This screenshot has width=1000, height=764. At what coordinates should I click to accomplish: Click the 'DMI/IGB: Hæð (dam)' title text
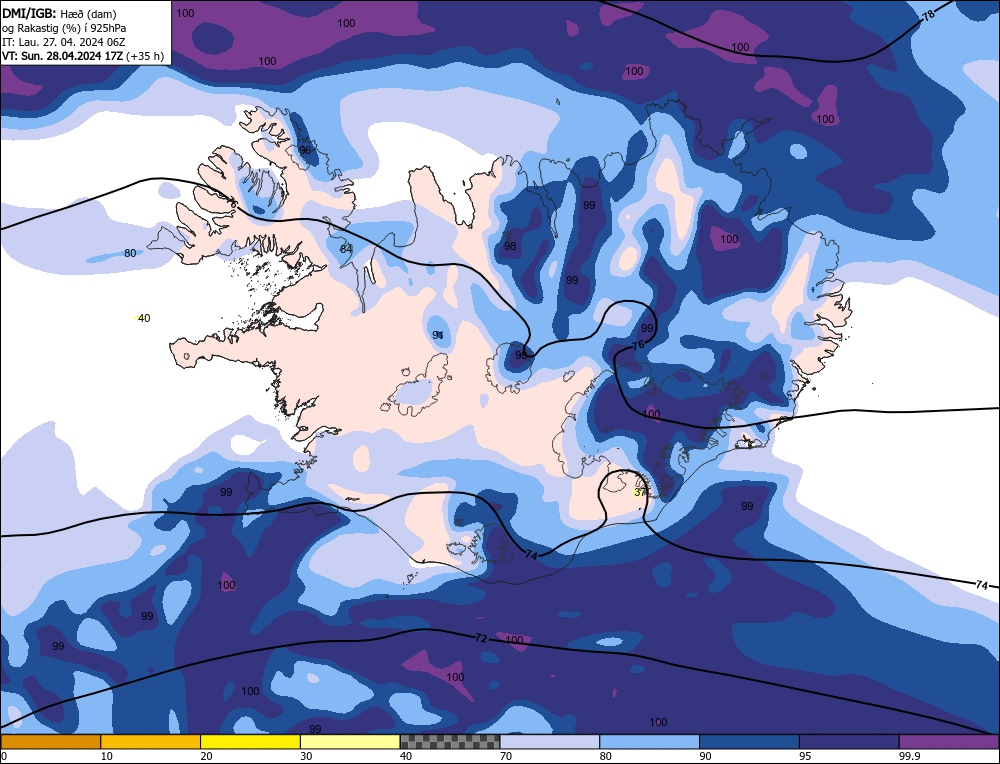59,13
